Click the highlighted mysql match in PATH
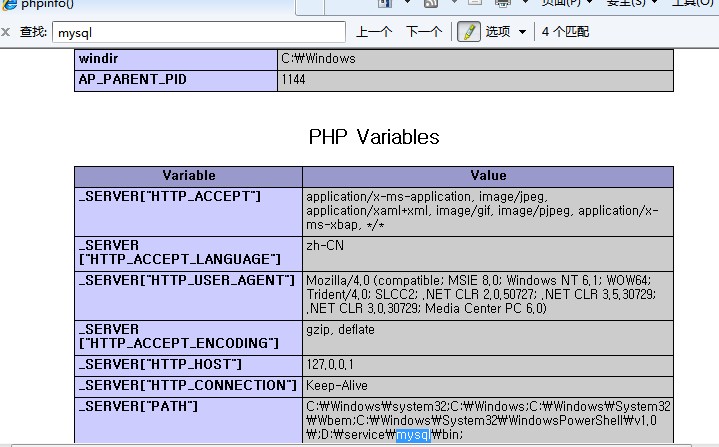Image resolution: width=719 pixels, height=447 pixels. click(x=412, y=436)
